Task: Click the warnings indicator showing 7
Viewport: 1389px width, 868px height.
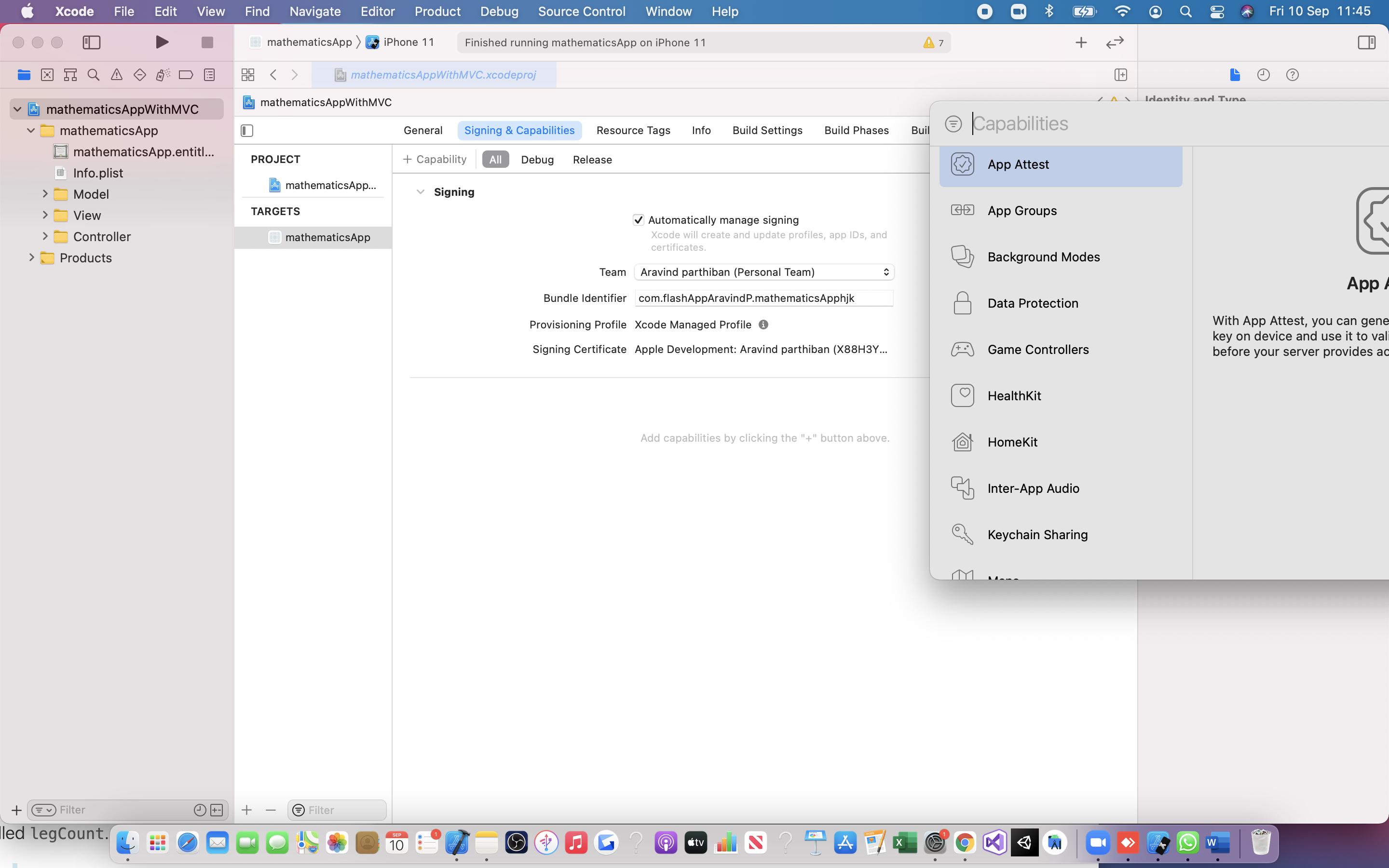Action: 933,42
